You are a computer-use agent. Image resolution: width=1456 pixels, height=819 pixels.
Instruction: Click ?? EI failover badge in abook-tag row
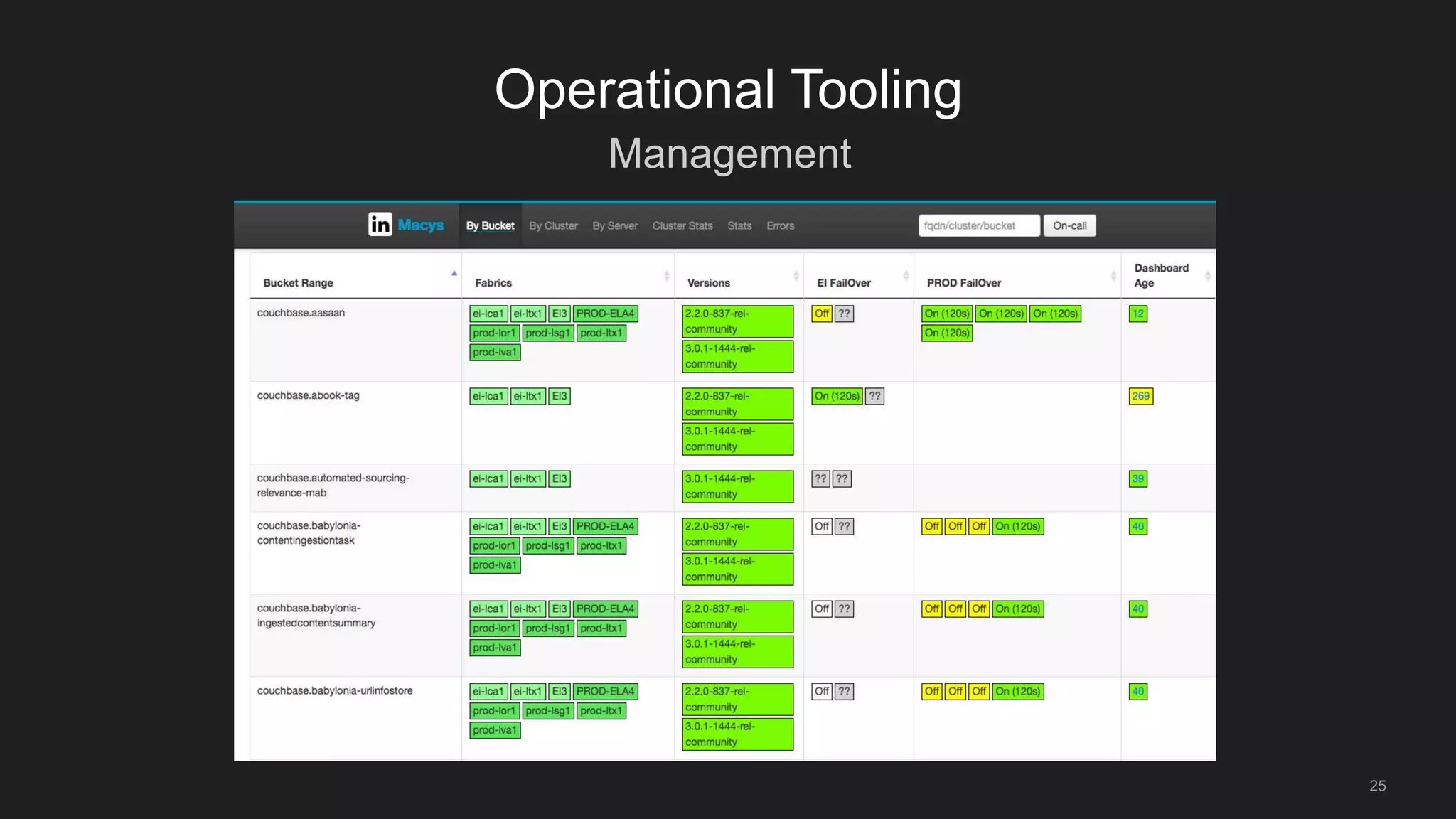[x=875, y=396]
